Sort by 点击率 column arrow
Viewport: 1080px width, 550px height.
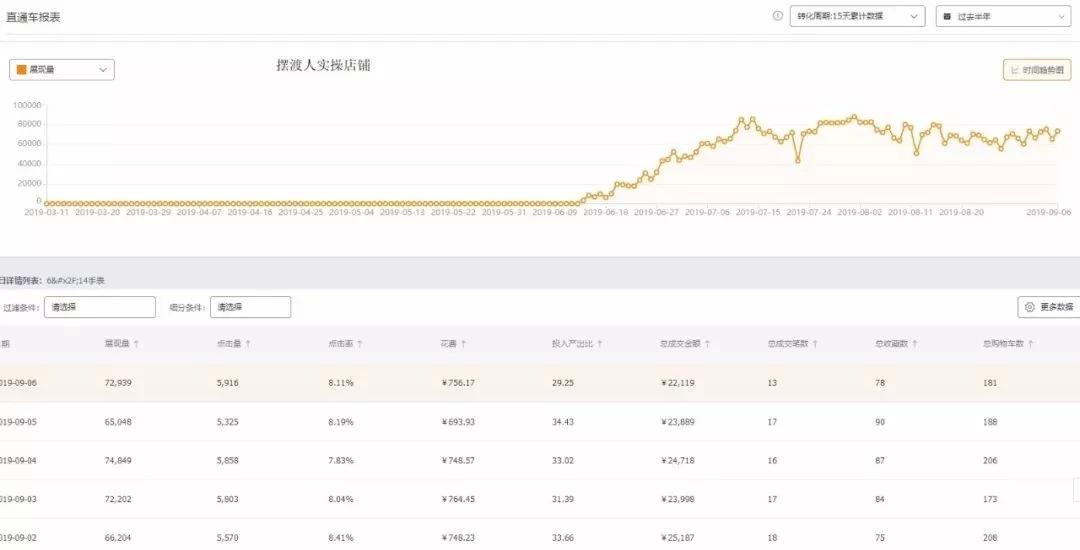click(360, 344)
